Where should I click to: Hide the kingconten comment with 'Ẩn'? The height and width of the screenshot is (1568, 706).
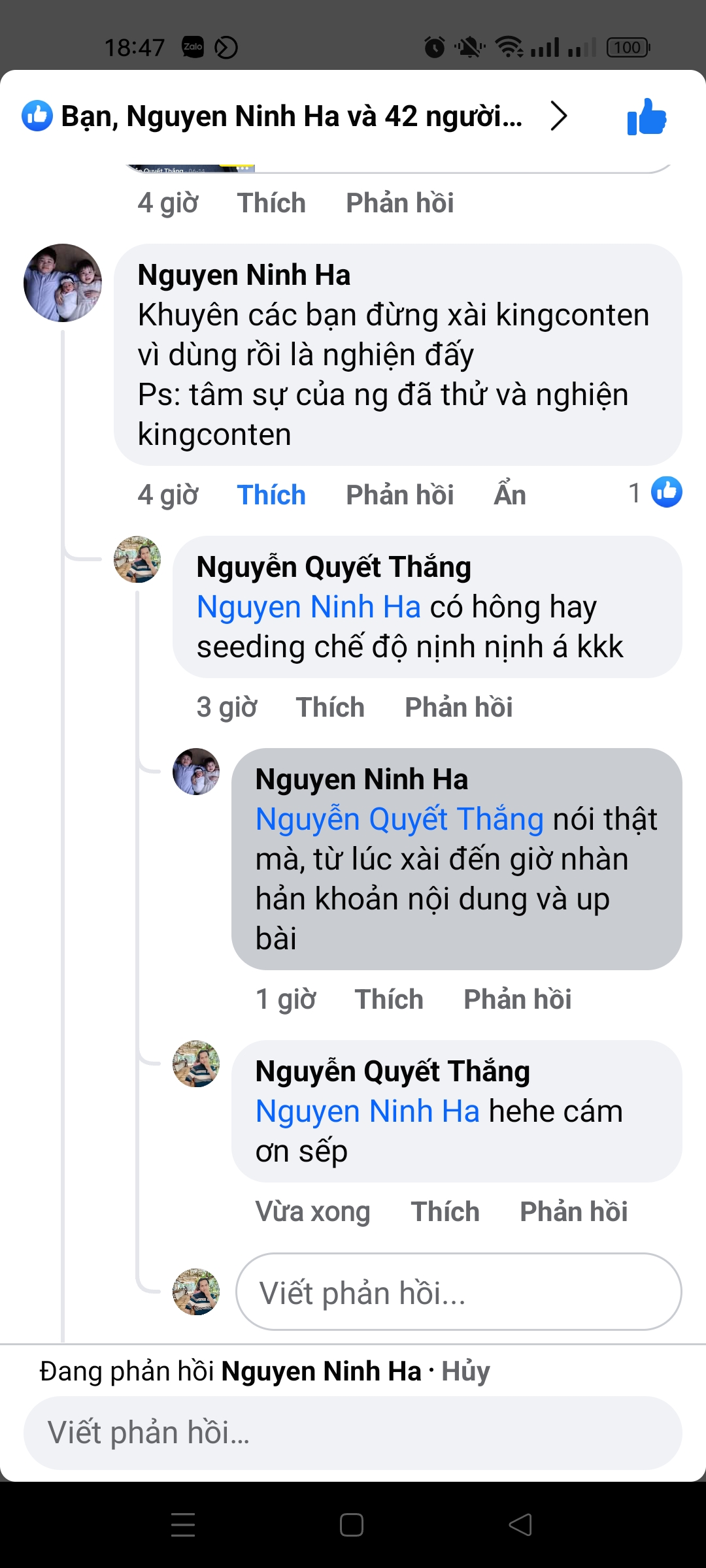pos(510,495)
